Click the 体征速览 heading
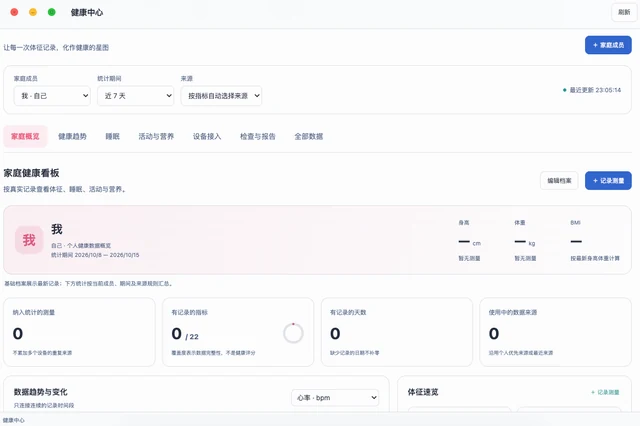The width and height of the screenshot is (640, 426). [x=423, y=392]
